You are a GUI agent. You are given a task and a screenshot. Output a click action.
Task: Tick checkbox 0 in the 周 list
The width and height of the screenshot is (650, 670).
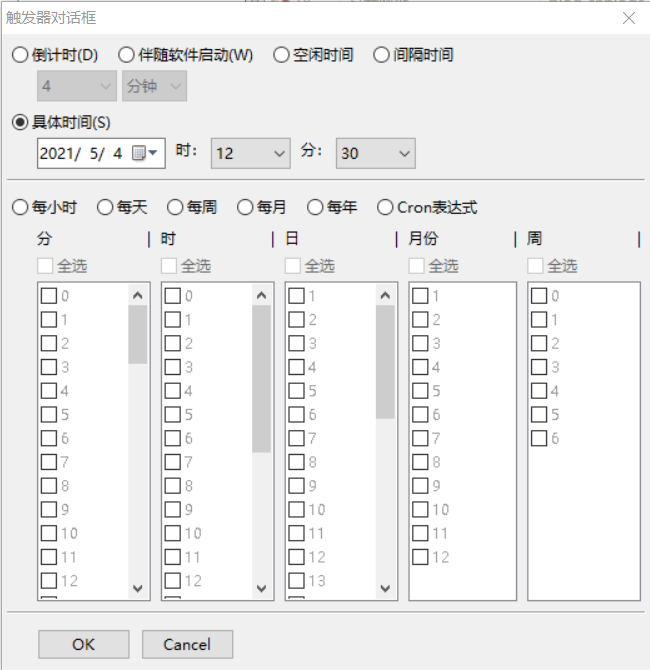pyautogui.click(x=539, y=296)
